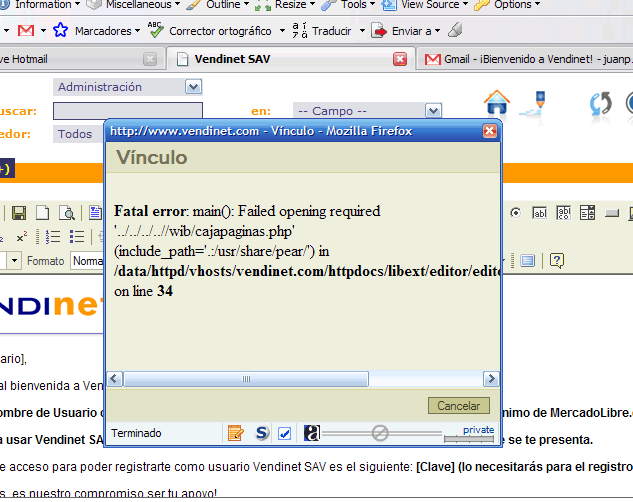Viewport: 633px width, 502px height.
Task: Click the scroll right arrow in popup
Action: pyautogui.click(x=491, y=379)
